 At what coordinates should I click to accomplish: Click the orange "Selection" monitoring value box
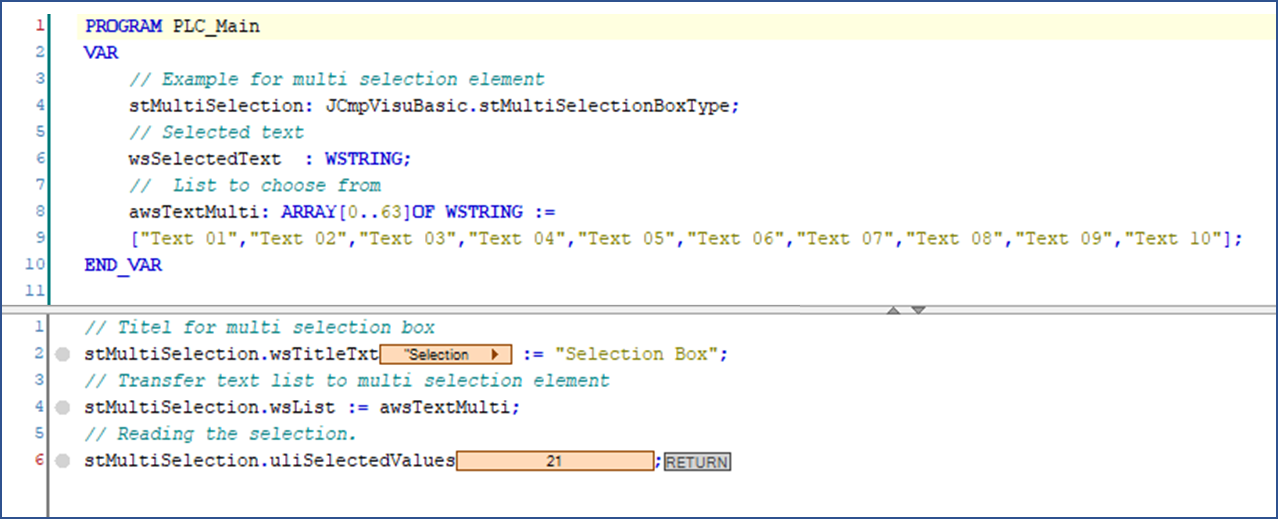(439, 355)
